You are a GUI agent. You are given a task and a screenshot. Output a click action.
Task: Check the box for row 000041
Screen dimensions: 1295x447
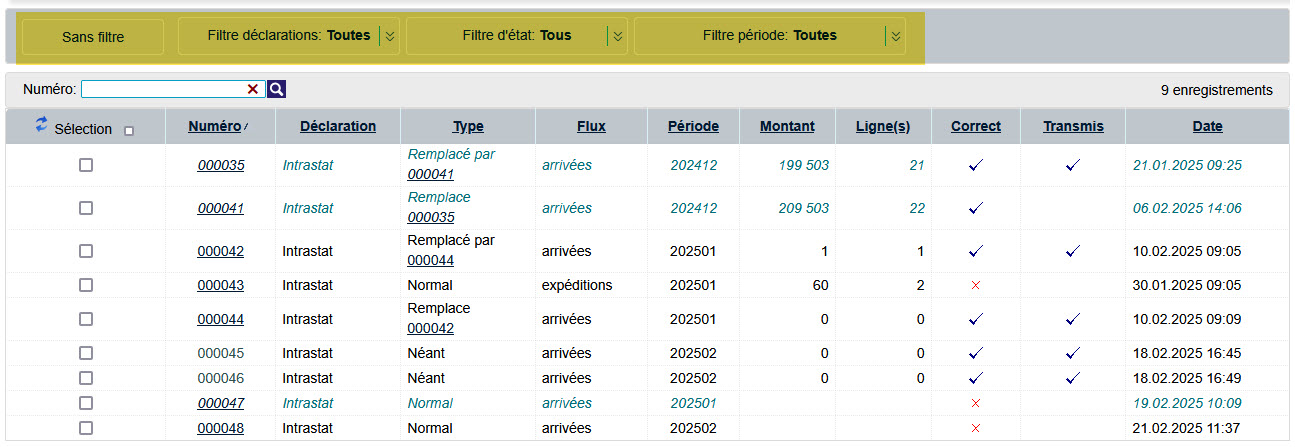point(86,208)
